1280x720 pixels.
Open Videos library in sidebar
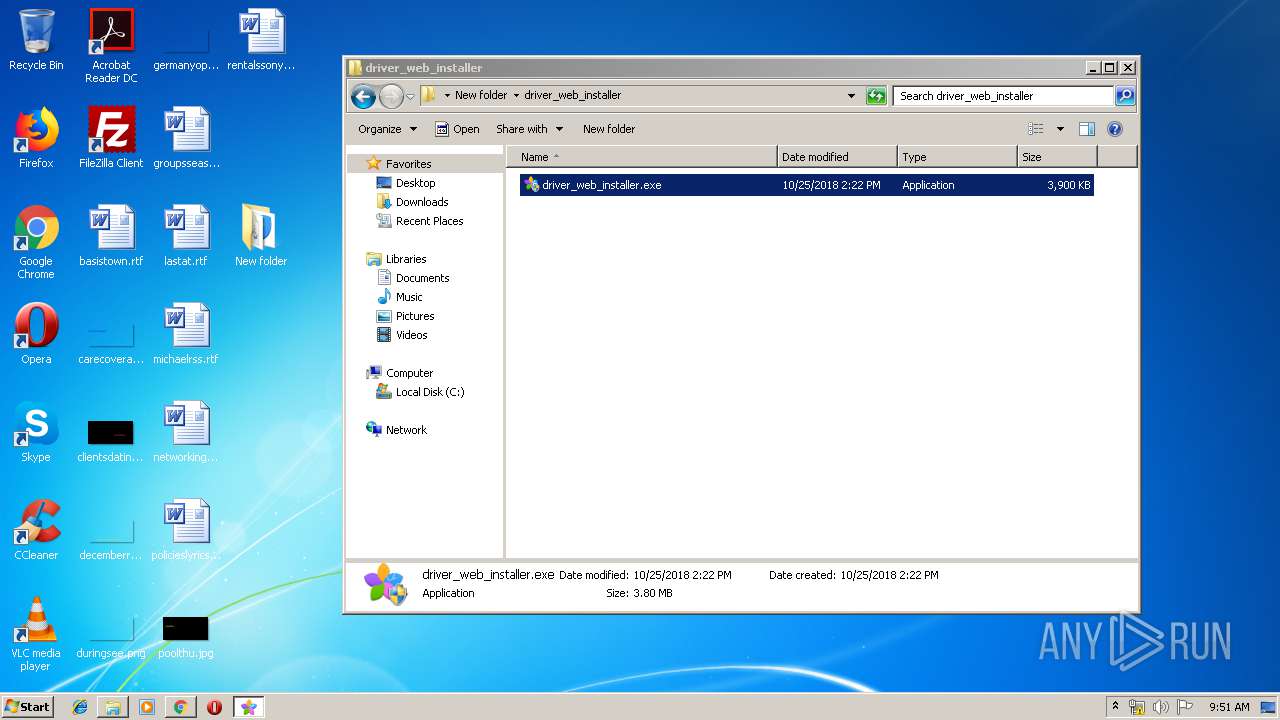click(x=411, y=335)
